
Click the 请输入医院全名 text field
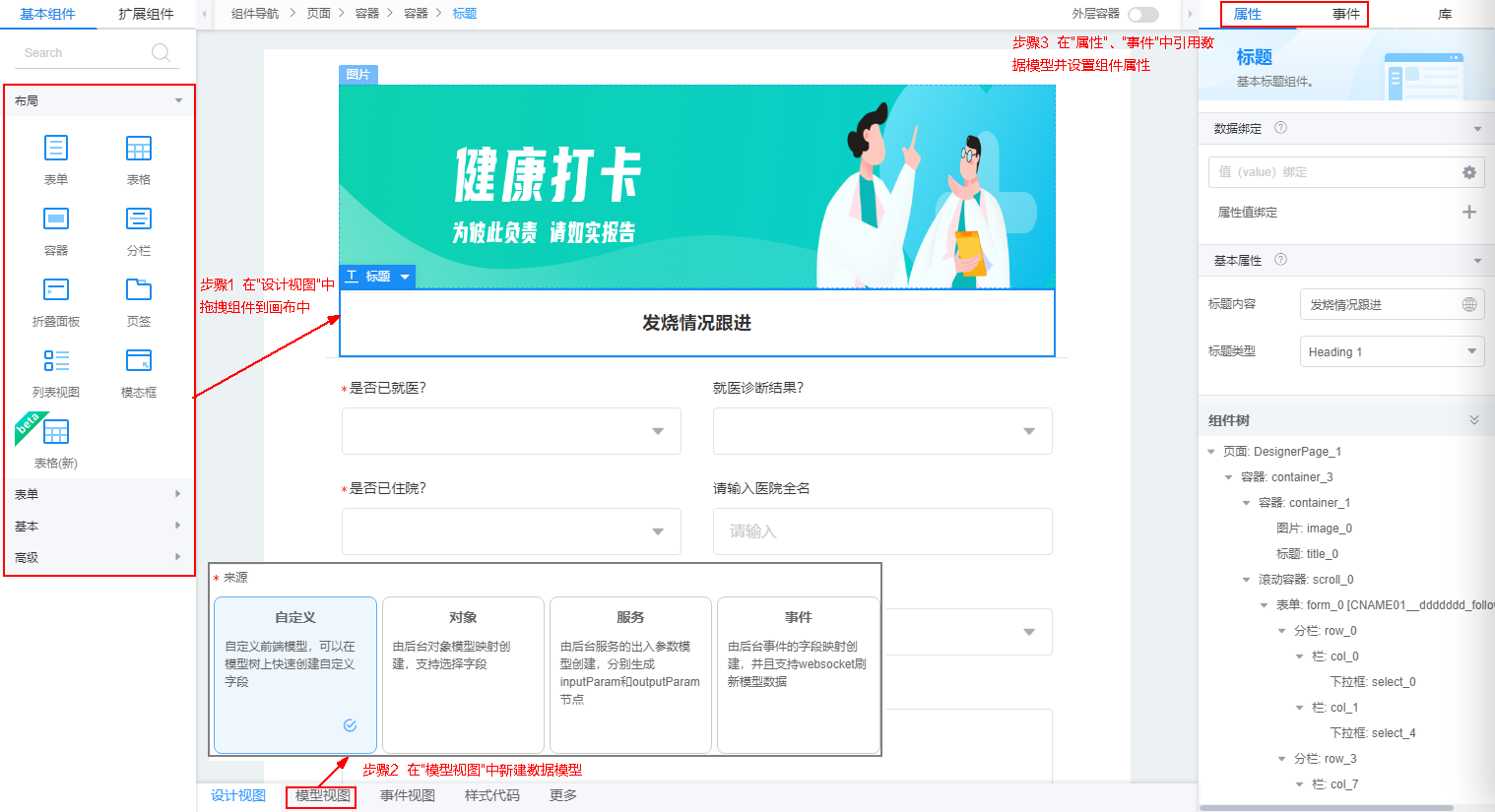point(882,531)
